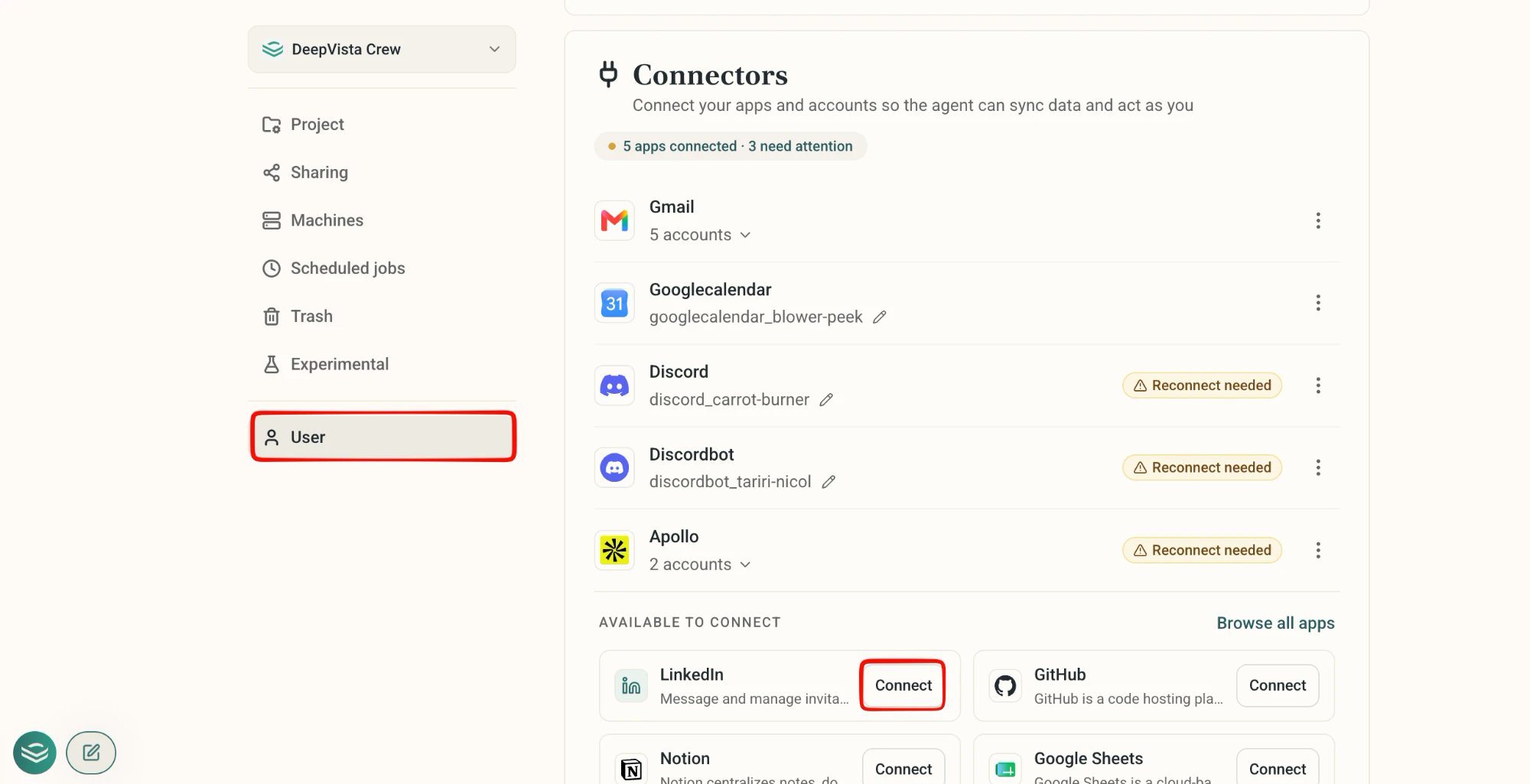Viewport: 1530px width, 784px height.
Task: Click the Machines server icon
Action: [x=272, y=220]
